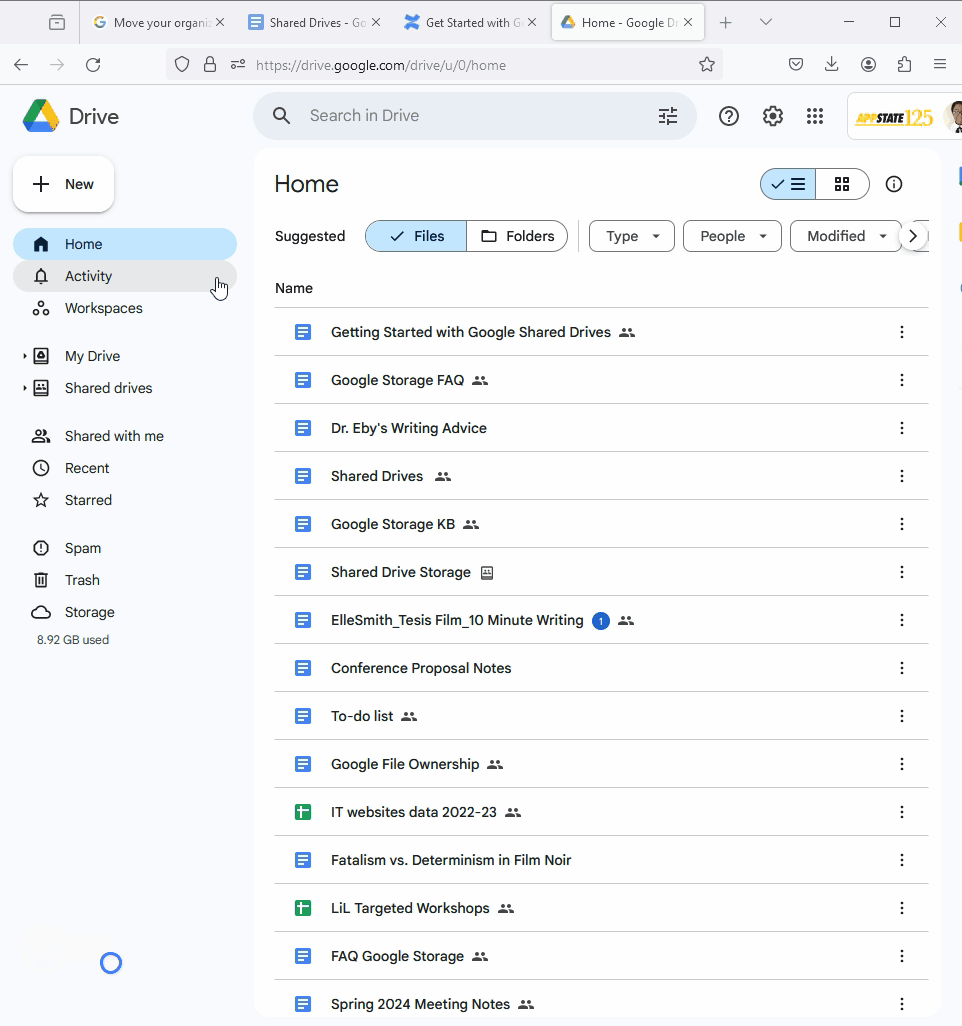Save page to Pocket icon
962x1026 pixels.
pos(795,64)
